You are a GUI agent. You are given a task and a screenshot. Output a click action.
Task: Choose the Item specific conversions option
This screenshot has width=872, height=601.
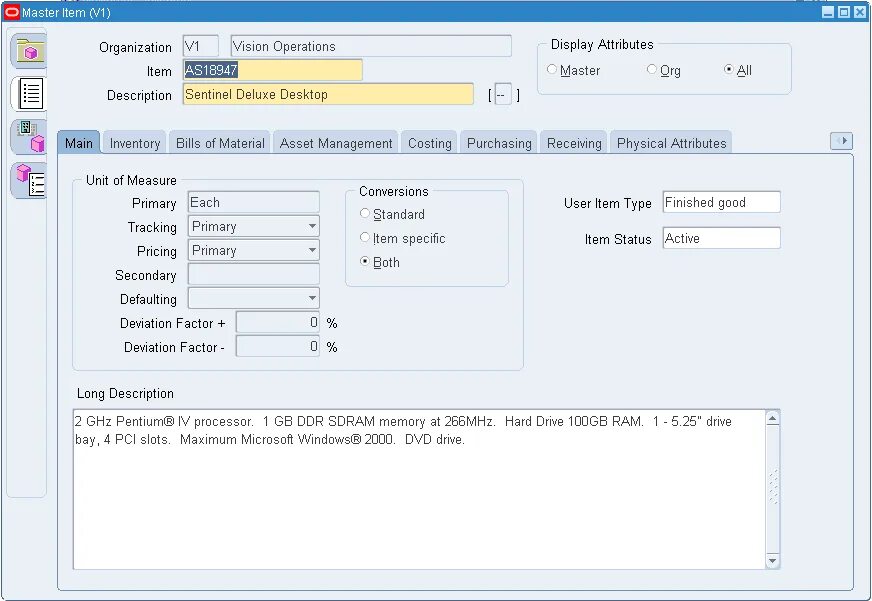365,237
